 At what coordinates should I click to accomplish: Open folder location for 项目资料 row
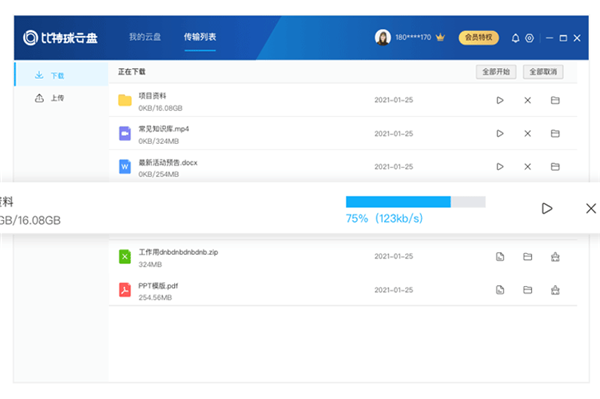tap(555, 100)
